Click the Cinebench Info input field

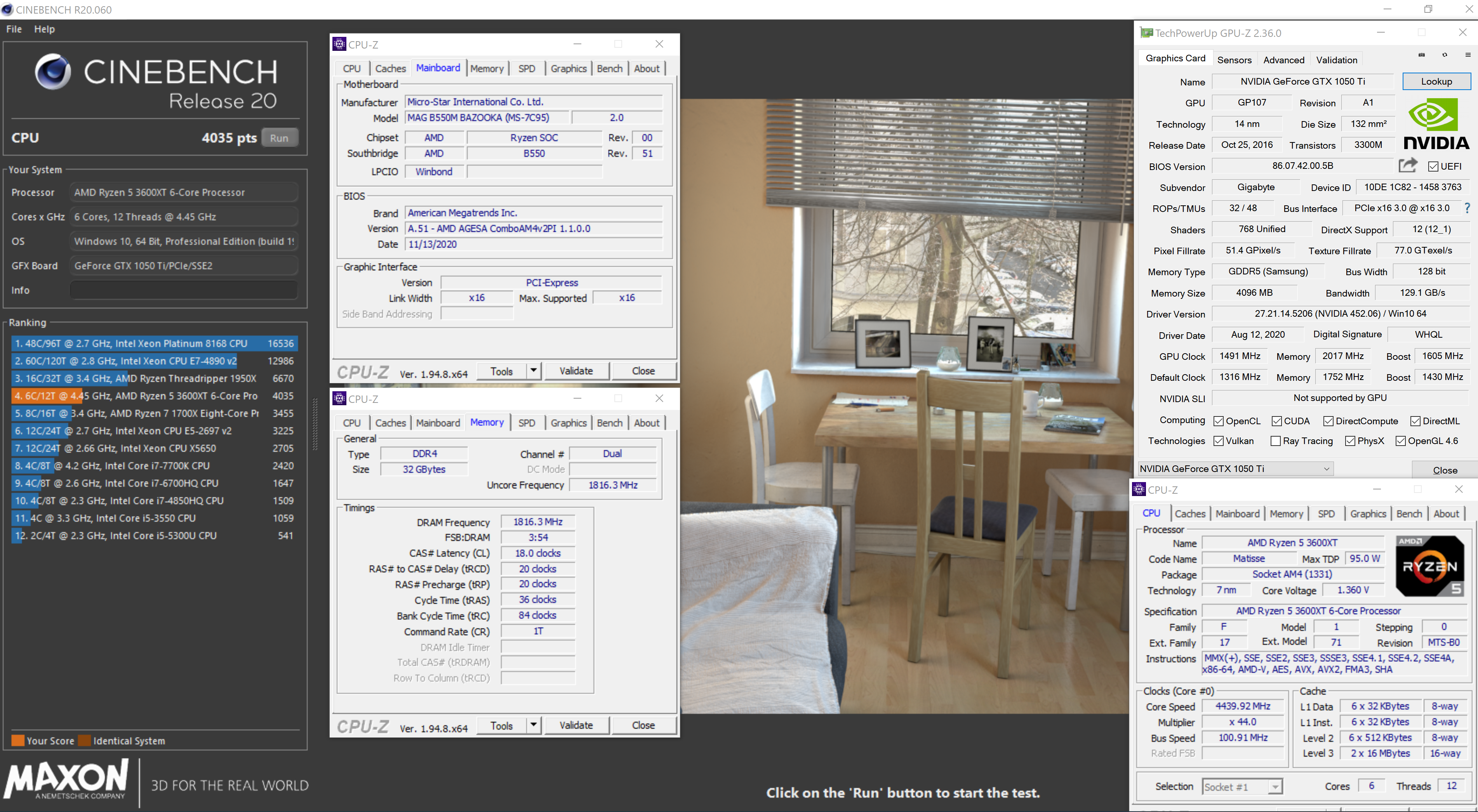184,290
